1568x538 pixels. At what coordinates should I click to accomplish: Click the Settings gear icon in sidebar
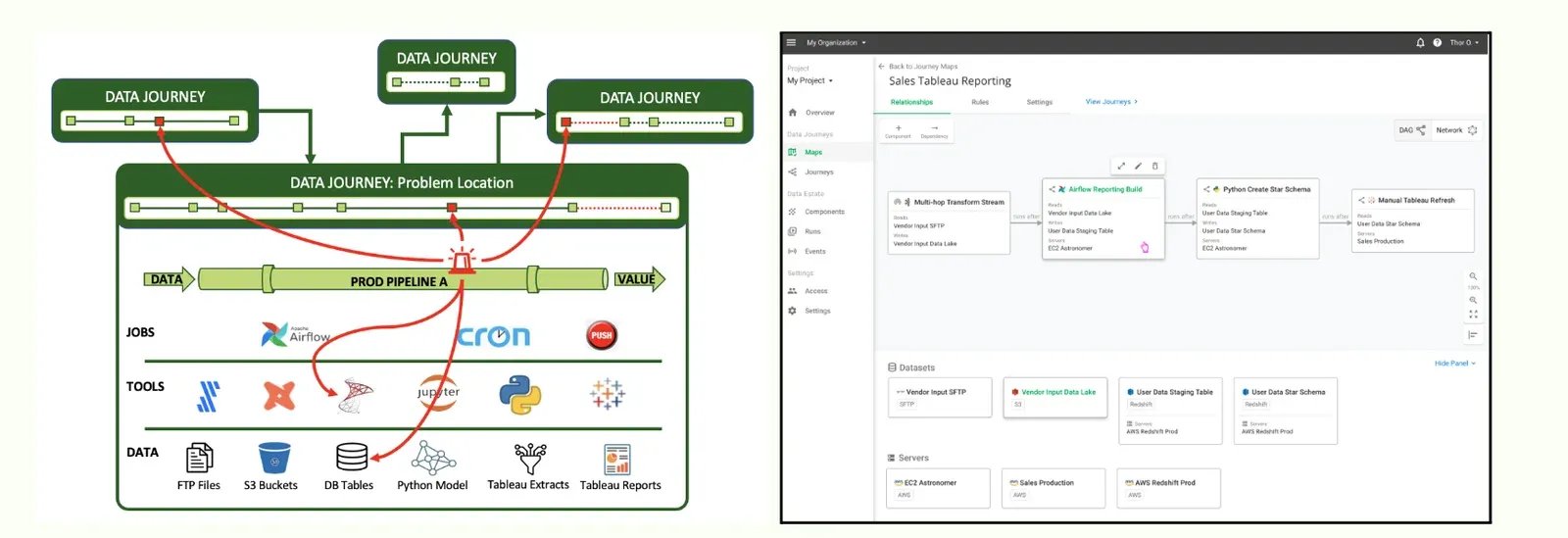[793, 311]
